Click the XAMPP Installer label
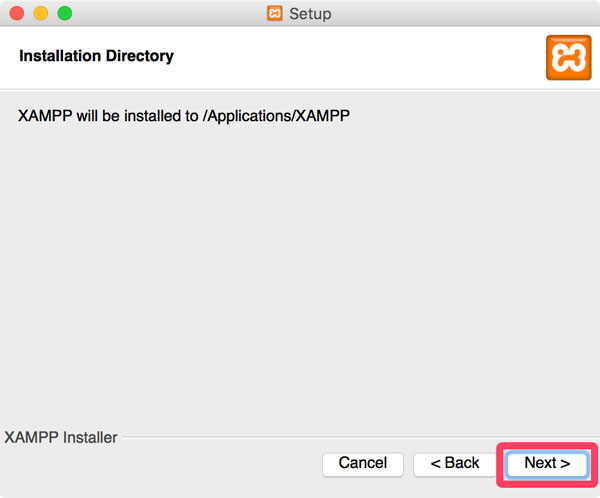 coord(60,438)
